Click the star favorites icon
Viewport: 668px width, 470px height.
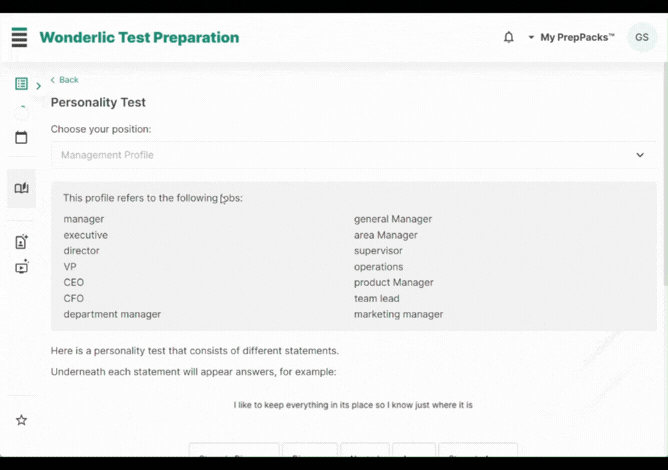click(21, 420)
